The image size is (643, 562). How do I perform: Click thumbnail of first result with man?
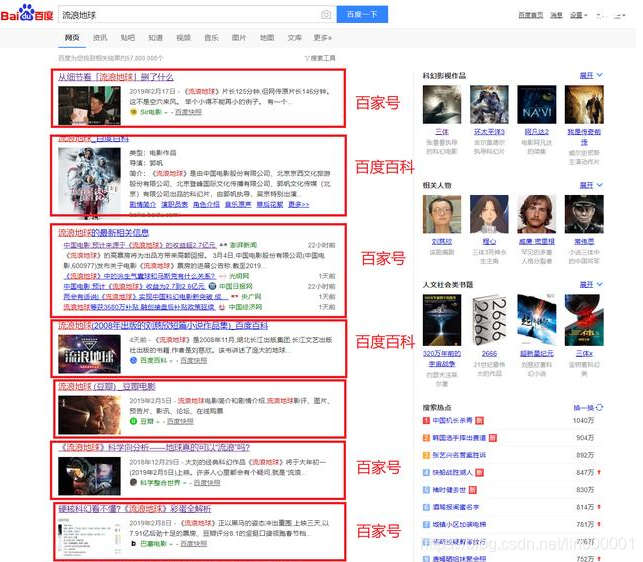[x=89, y=105]
